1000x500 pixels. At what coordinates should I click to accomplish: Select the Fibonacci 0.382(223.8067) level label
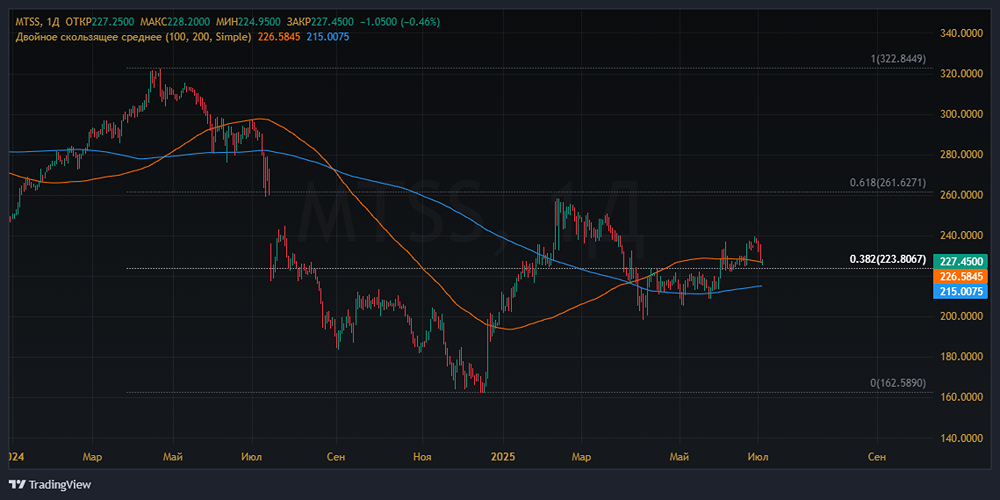pyautogui.click(x=888, y=259)
